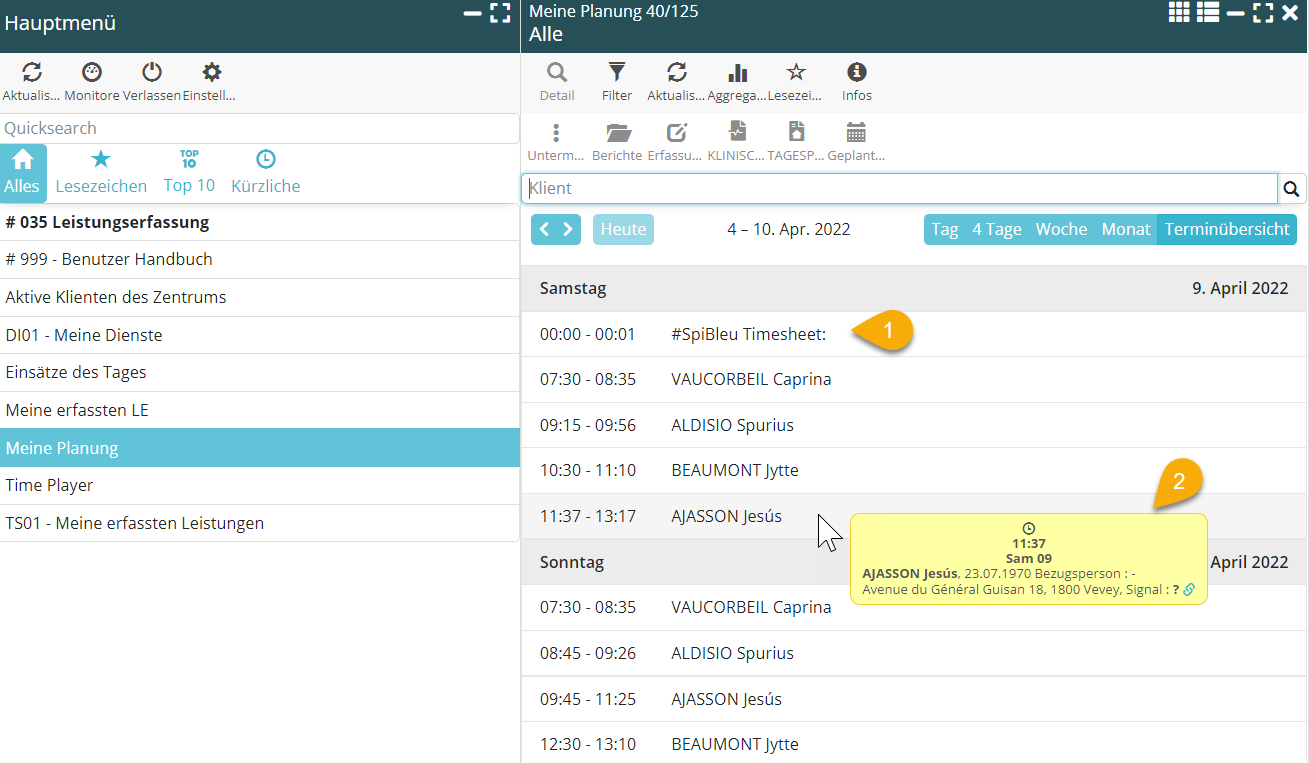The height and width of the screenshot is (763, 1309).
Task: Select the Woche calendar view
Action: point(1061,229)
